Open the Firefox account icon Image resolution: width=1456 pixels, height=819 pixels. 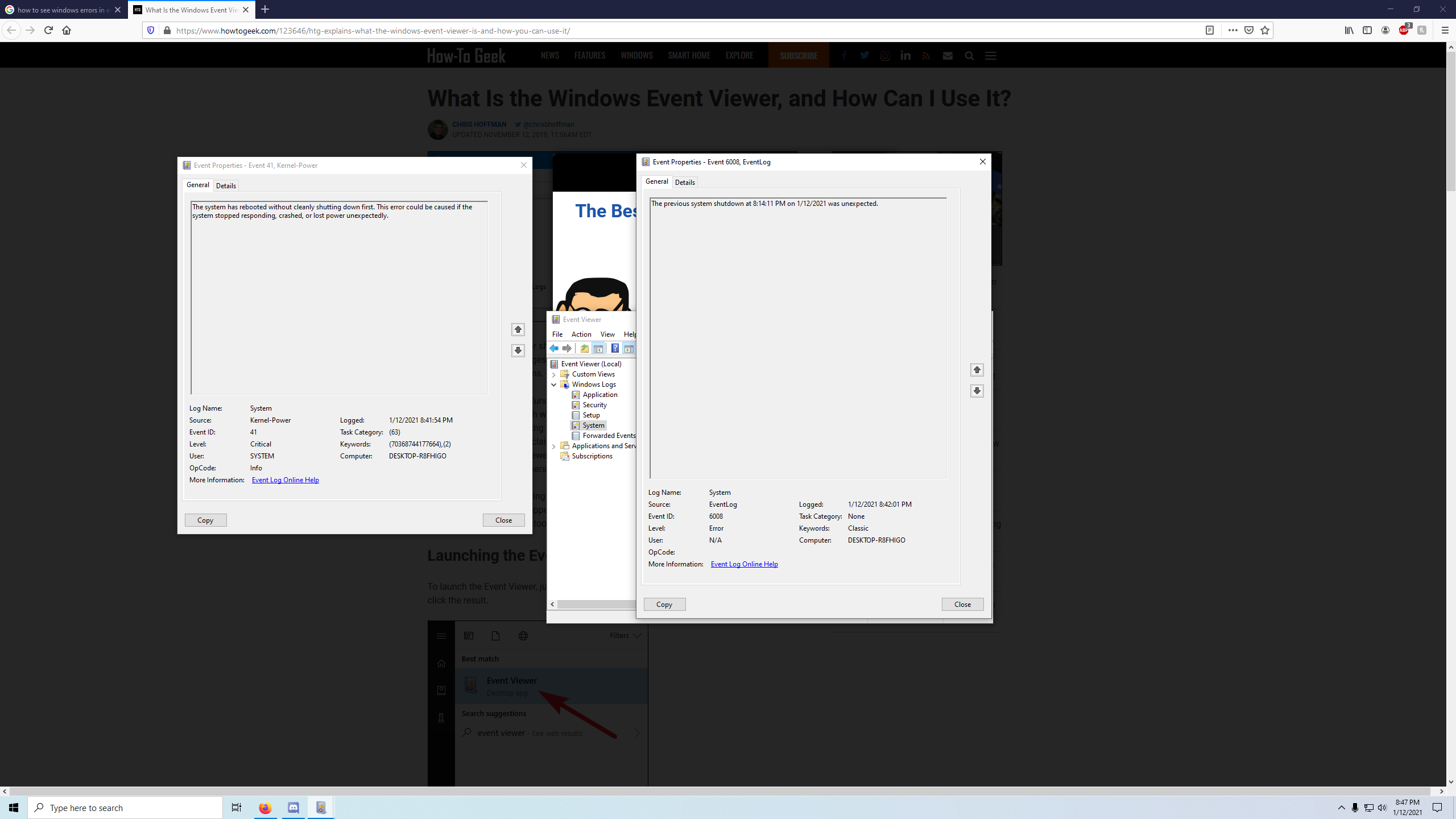[1385, 30]
